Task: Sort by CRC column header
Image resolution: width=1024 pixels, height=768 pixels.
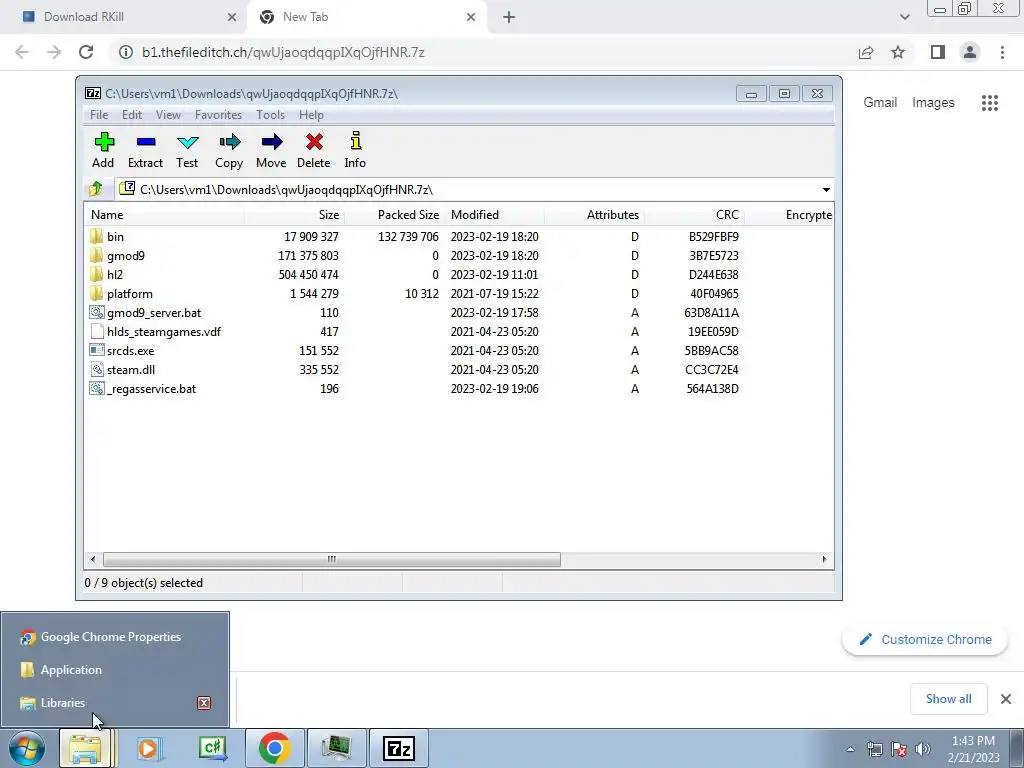Action: (x=694, y=214)
